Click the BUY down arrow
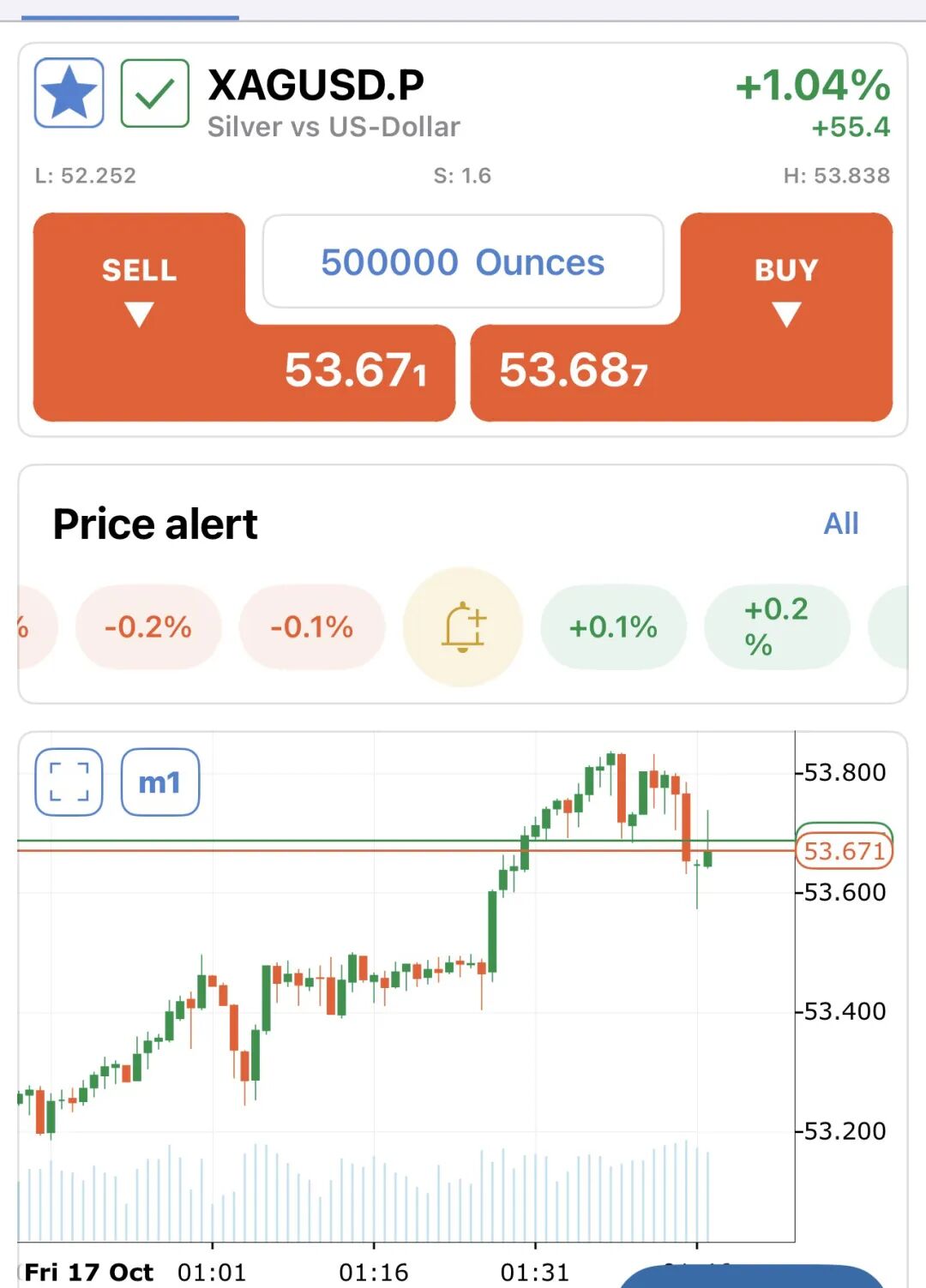 (786, 315)
